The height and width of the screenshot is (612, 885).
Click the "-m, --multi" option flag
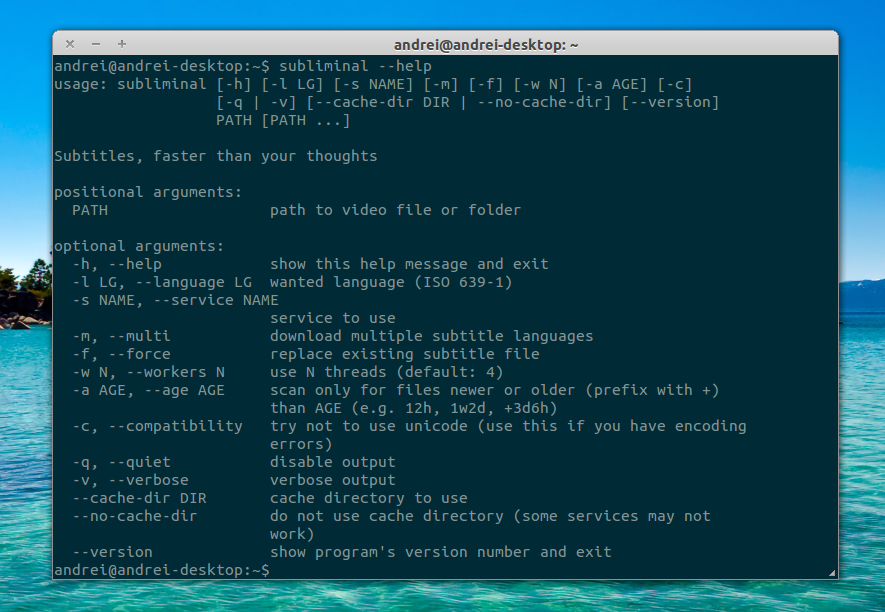121,336
